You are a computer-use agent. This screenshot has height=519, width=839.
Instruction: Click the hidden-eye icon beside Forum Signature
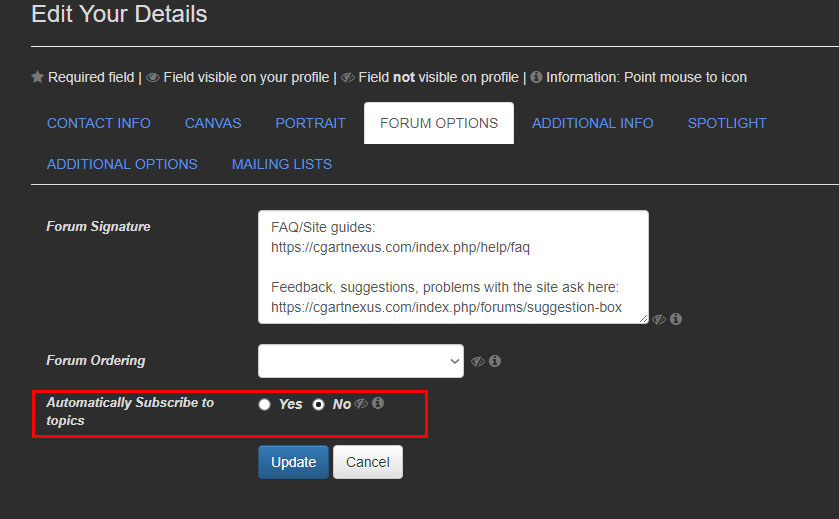pos(659,319)
